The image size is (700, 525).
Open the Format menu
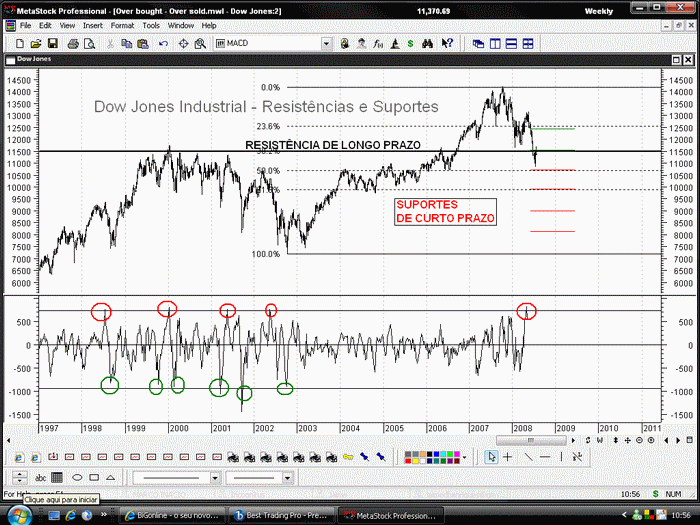(122, 25)
